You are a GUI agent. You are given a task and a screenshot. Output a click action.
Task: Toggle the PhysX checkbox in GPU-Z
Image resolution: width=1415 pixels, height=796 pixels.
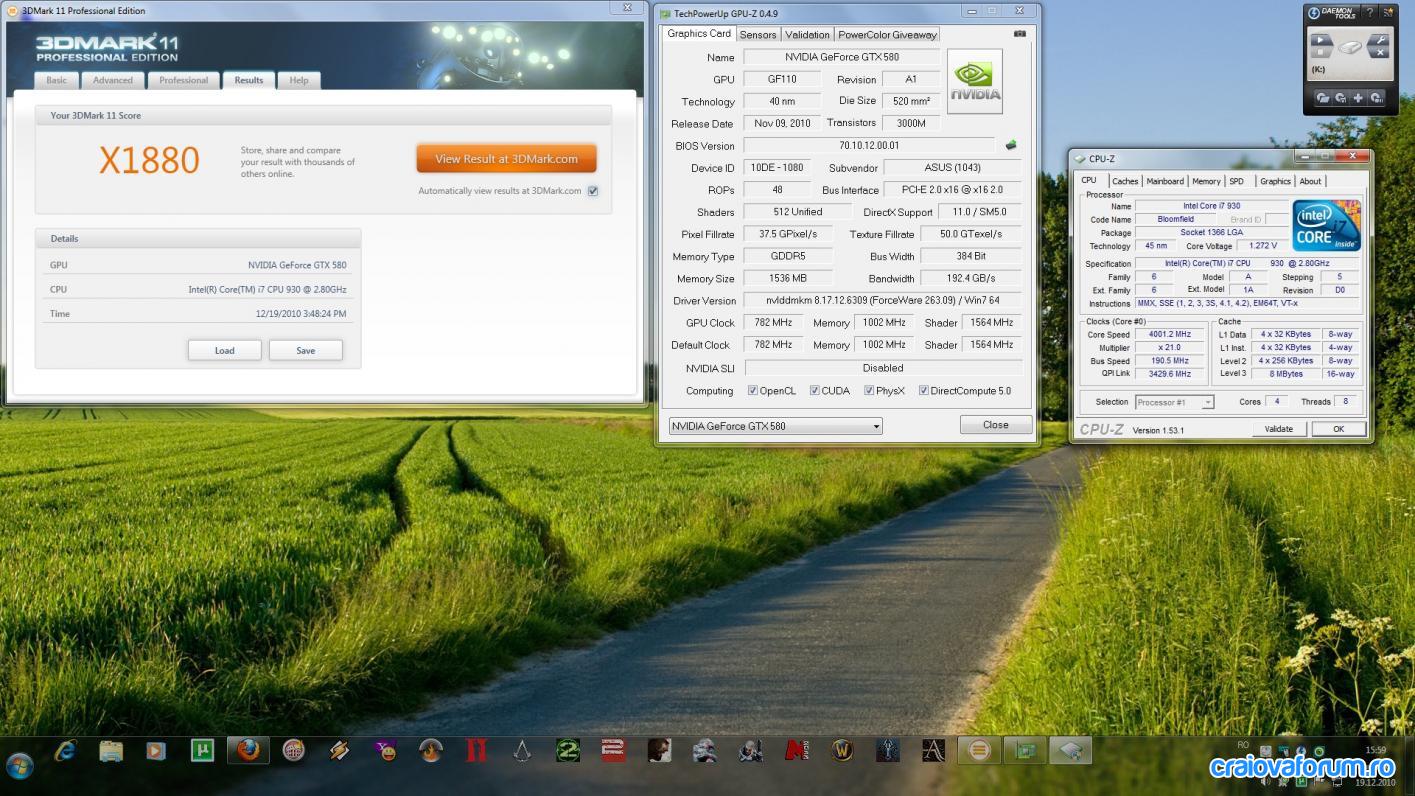(x=869, y=391)
